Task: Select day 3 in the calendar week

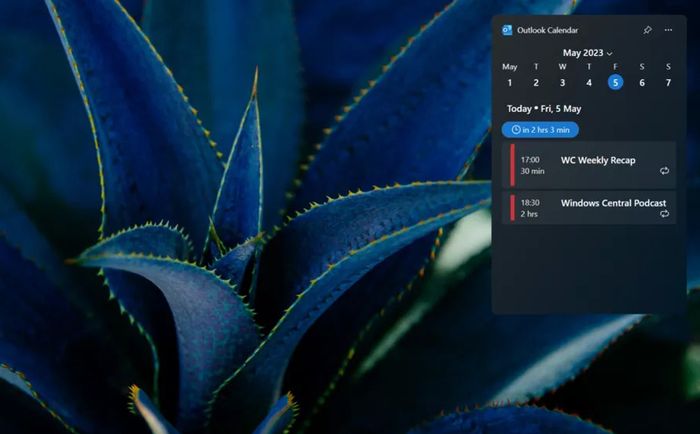Action: (562, 83)
